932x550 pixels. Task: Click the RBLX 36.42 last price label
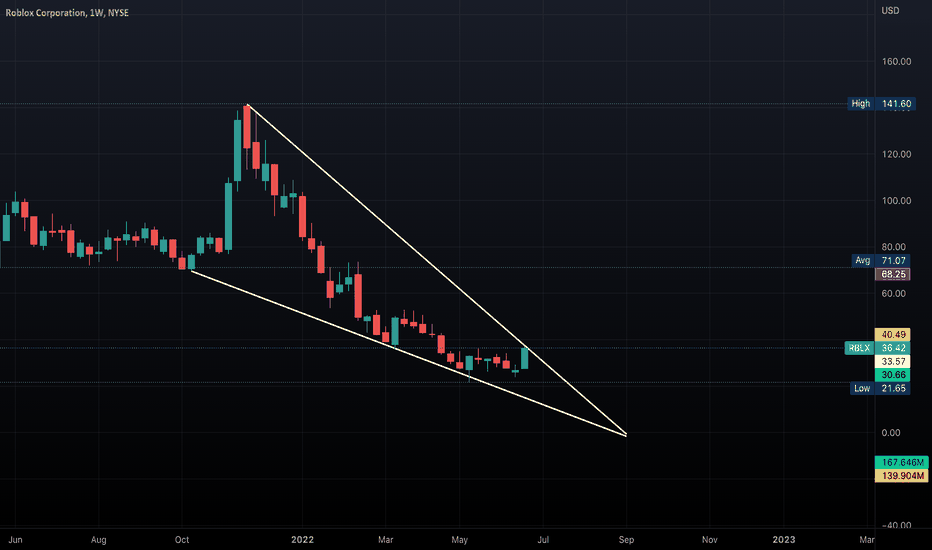click(877, 348)
